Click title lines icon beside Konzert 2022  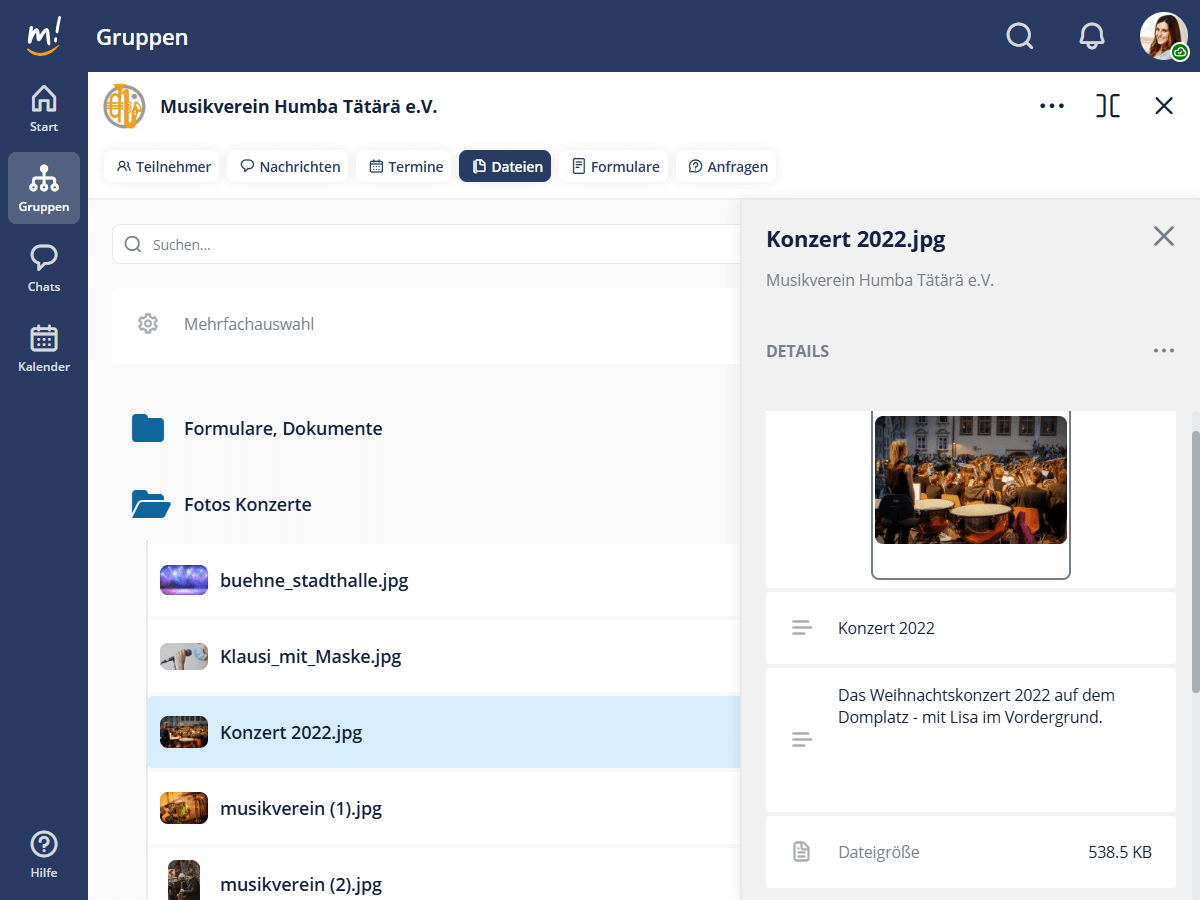pos(802,628)
